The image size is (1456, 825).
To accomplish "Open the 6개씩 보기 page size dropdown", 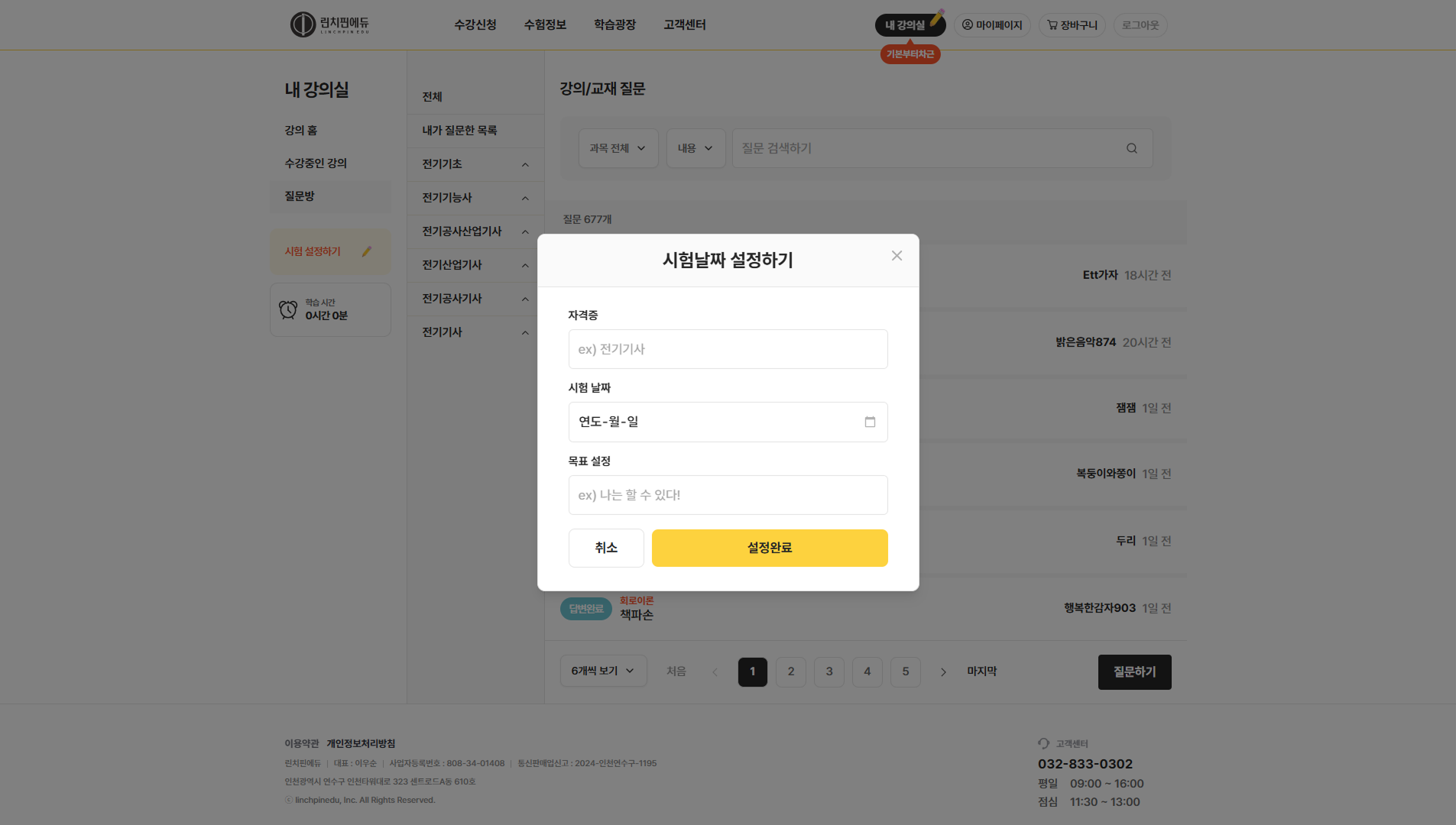I will [x=603, y=671].
